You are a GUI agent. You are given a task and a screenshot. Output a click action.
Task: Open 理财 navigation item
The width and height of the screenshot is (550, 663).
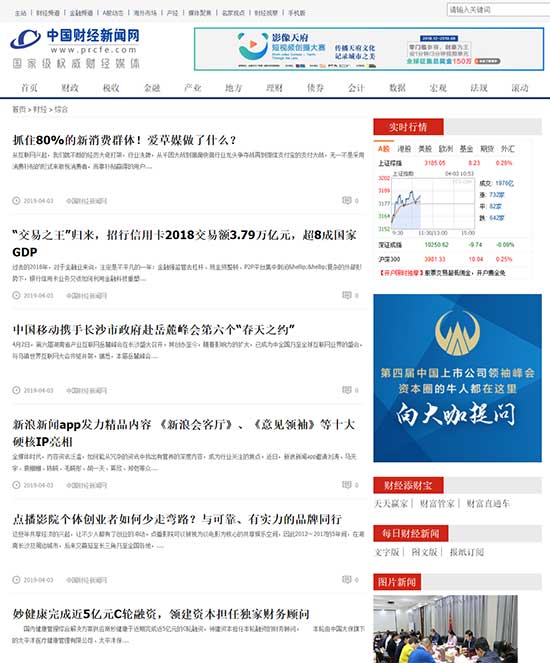275,88
